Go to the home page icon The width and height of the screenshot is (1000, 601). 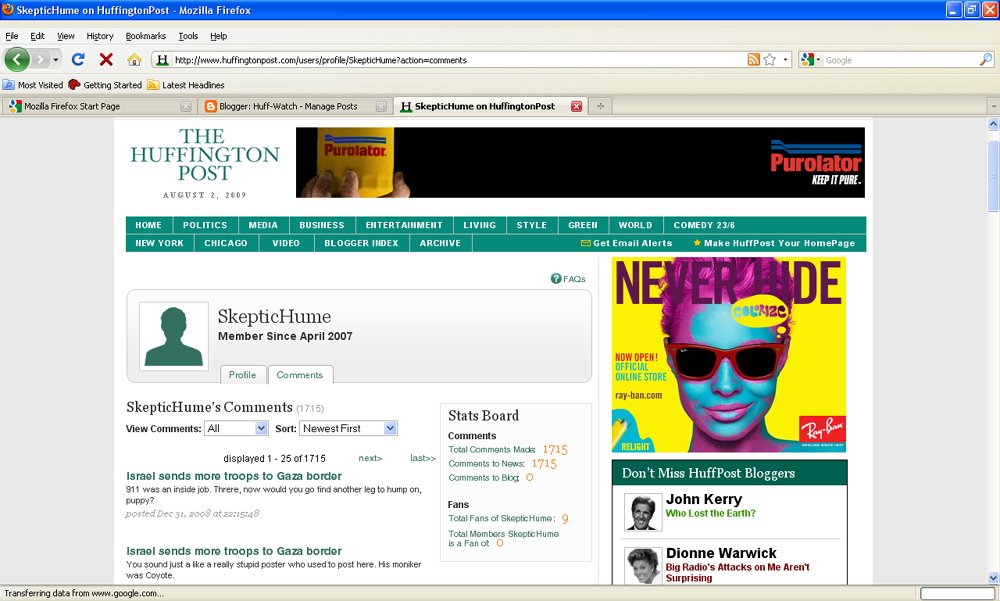134,60
